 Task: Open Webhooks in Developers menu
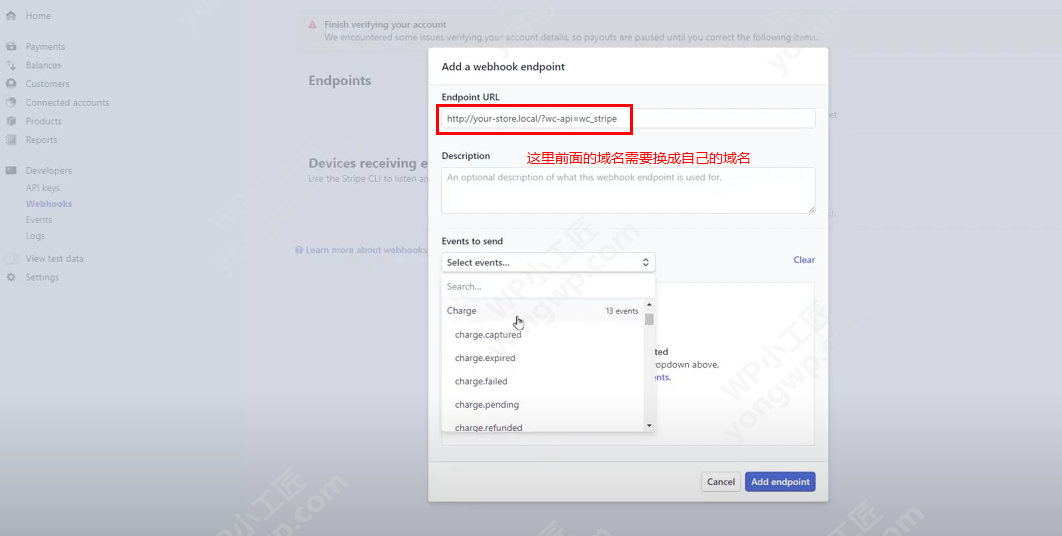[x=48, y=204]
